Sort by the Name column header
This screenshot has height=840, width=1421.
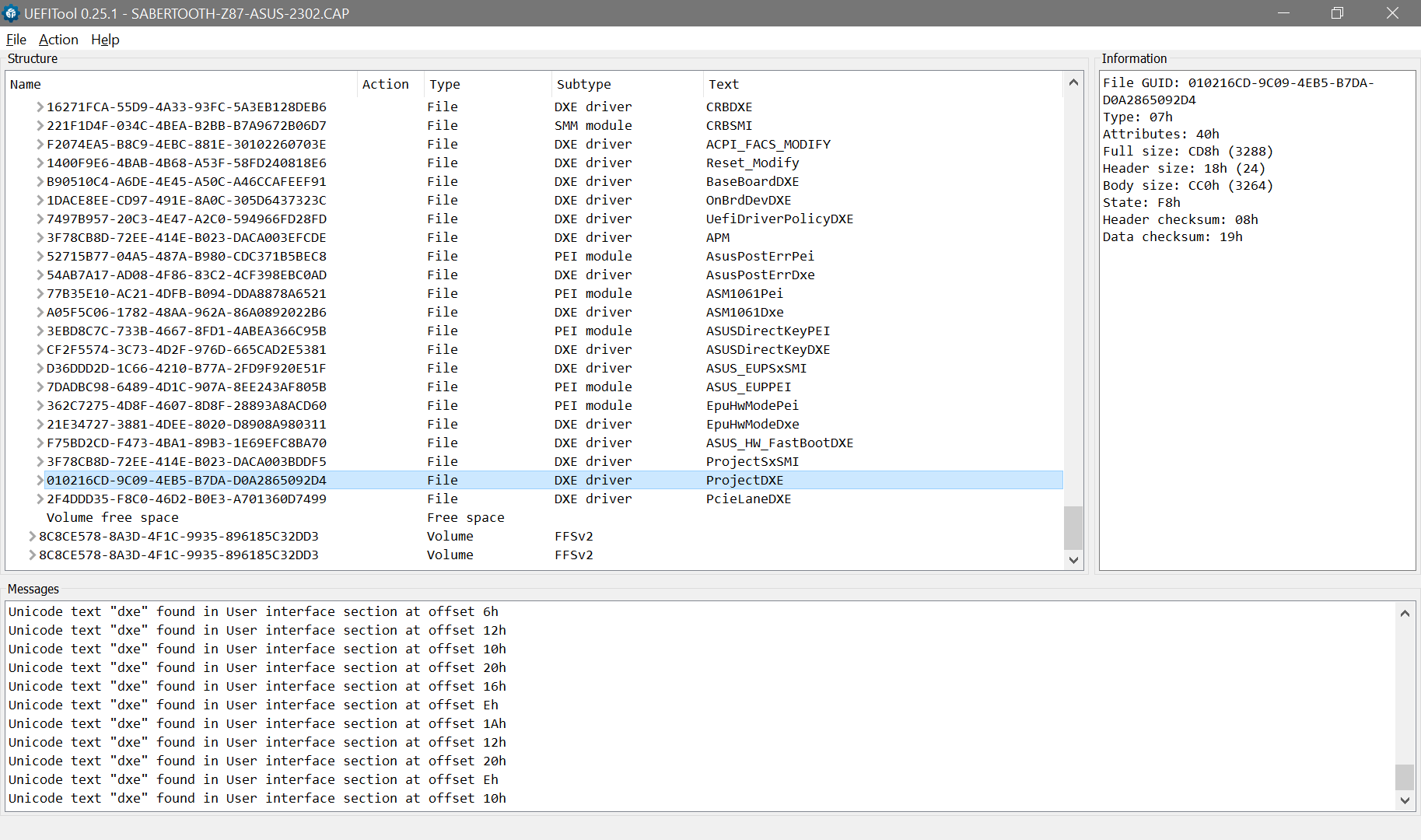pos(182,84)
